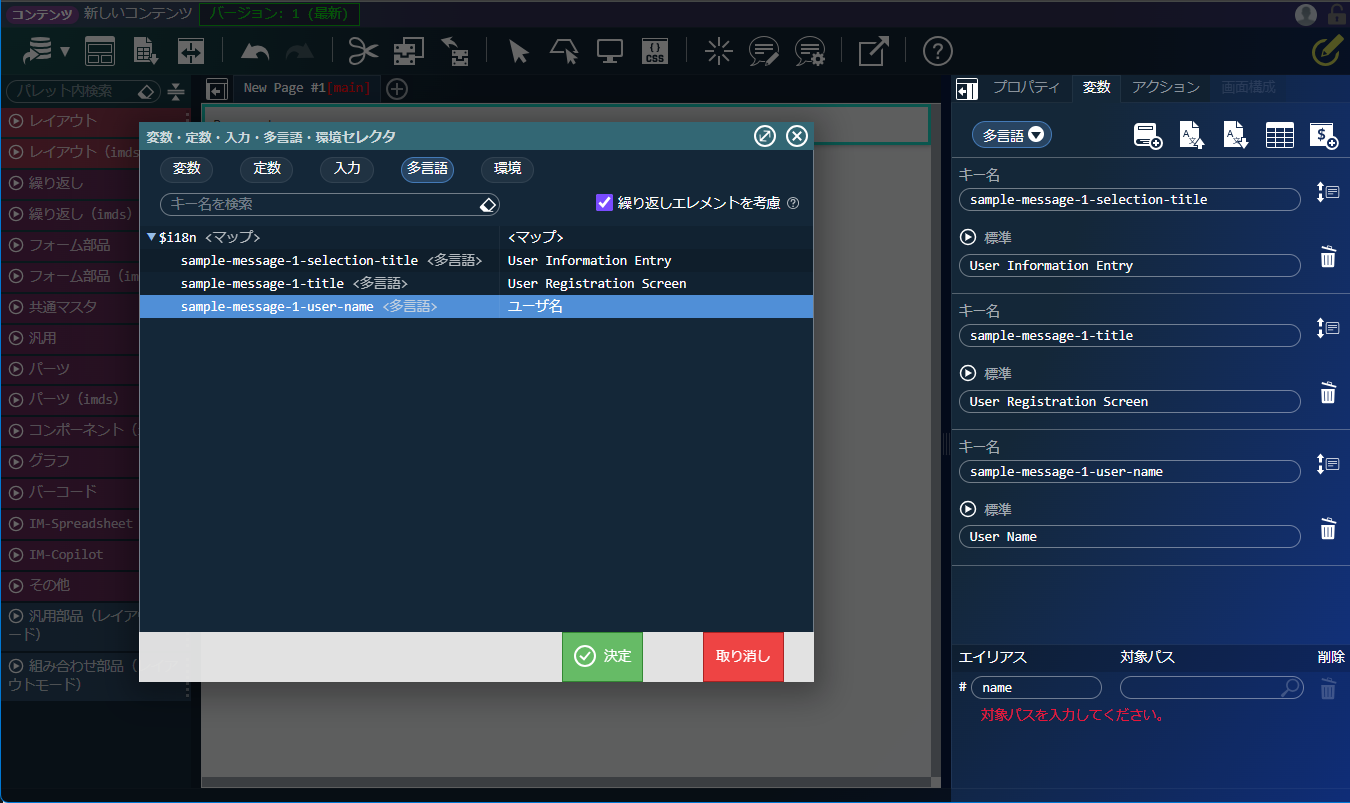Image resolution: width=1350 pixels, height=803 pixels.
Task: Open the CSS editor icon
Action: click(654, 51)
